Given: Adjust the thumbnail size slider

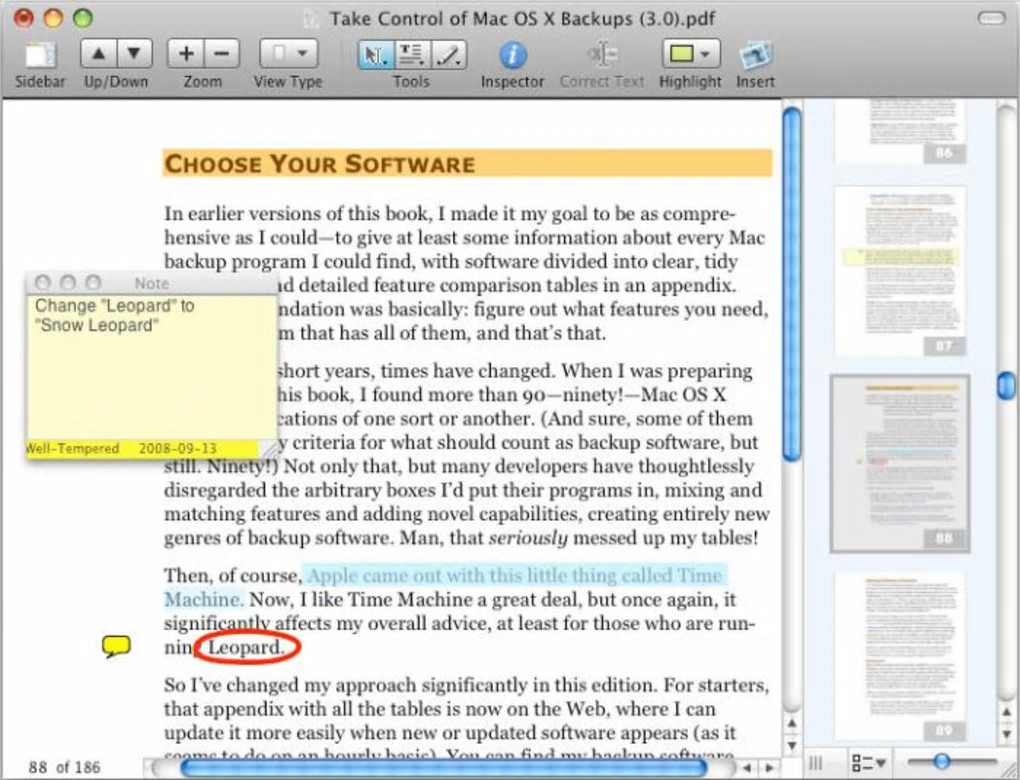Looking at the screenshot, I should [x=941, y=761].
